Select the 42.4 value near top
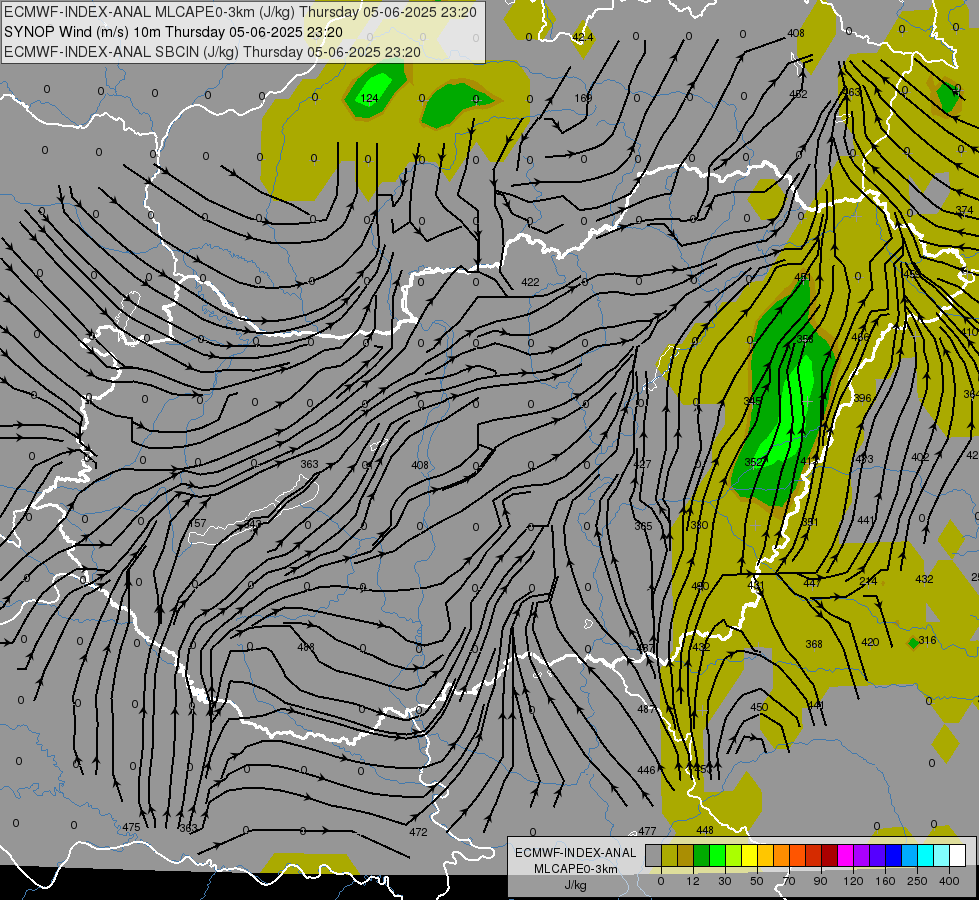This screenshot has height=900, width=979. [x=583, y=37]
